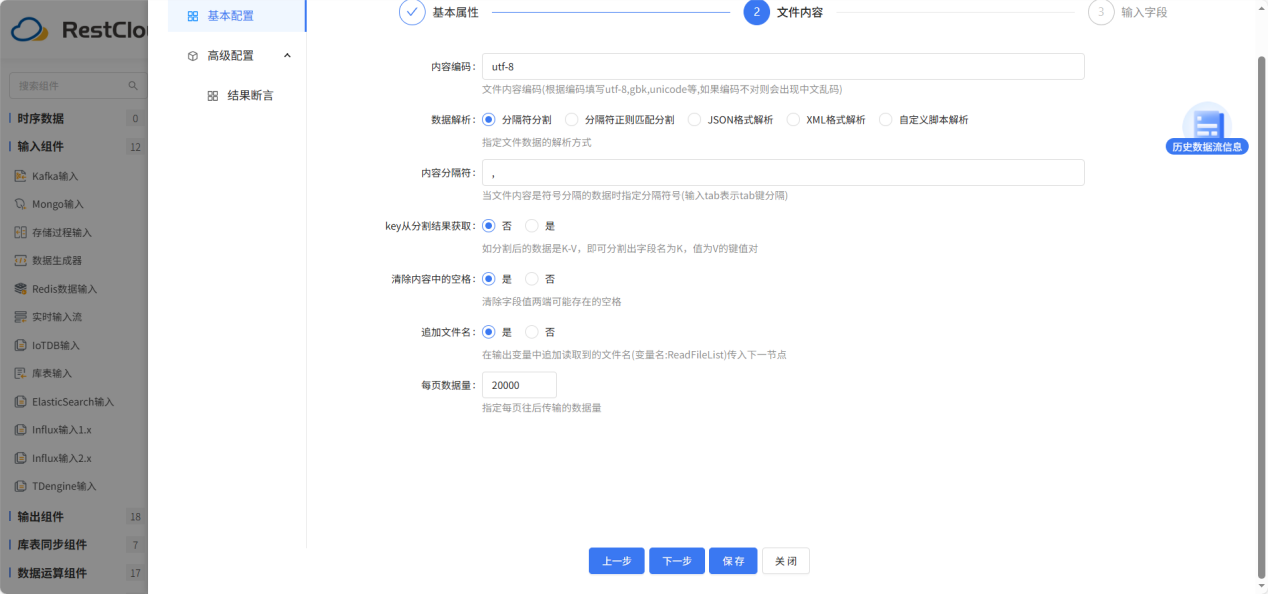
Task: Set 追加文件名 to 否
Action: coord(532,332)
